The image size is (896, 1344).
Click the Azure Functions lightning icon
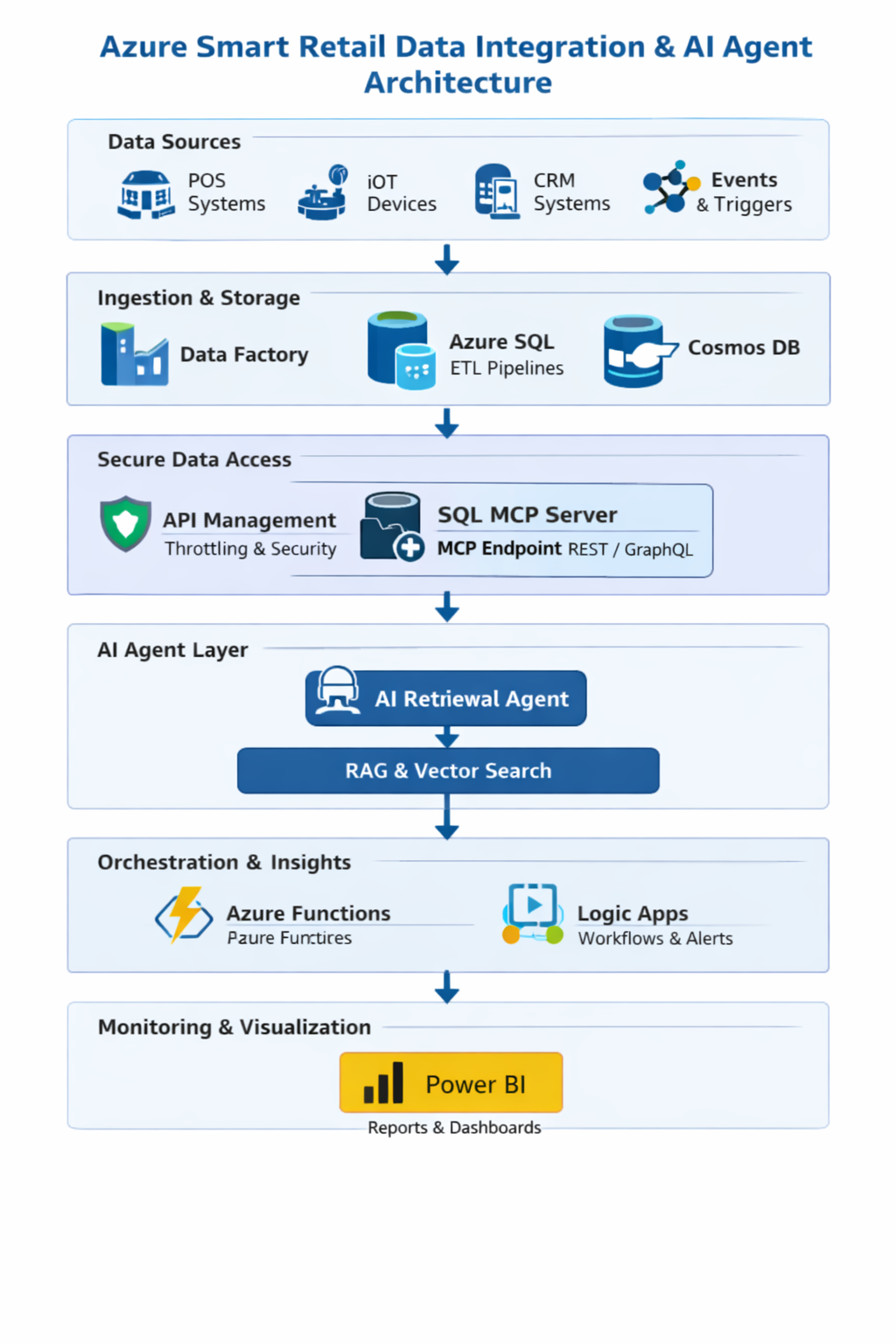184,915
